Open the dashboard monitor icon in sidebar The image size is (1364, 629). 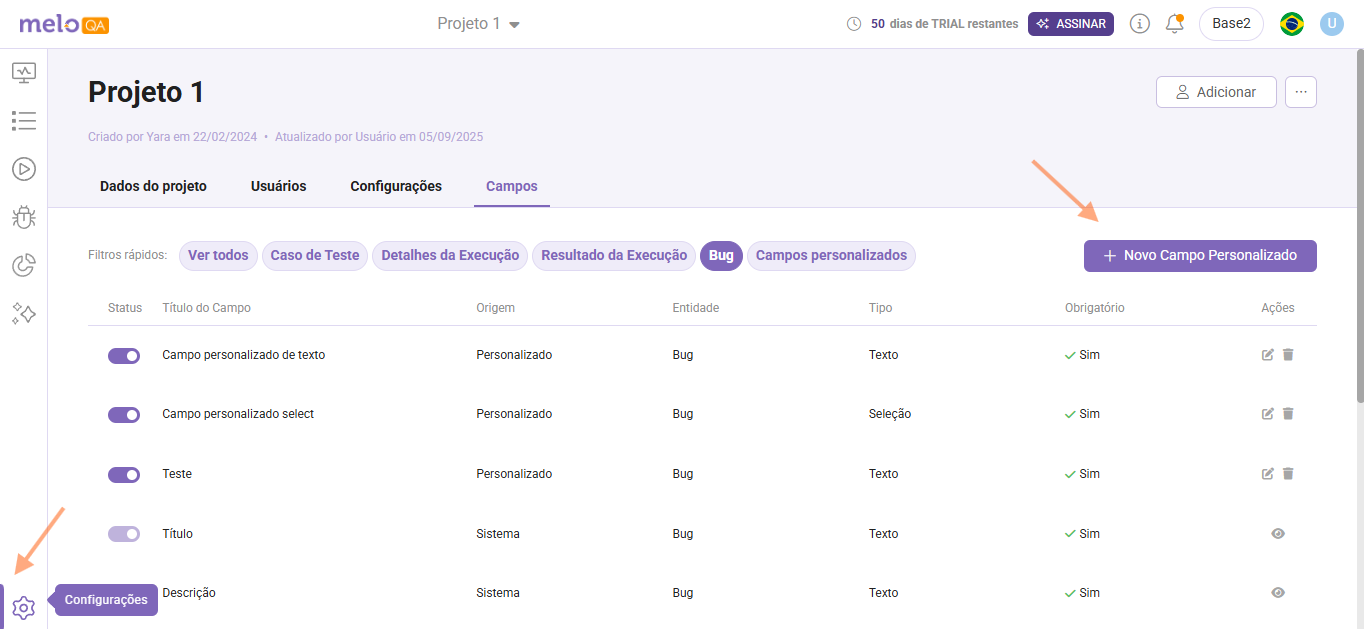(23, 73)
